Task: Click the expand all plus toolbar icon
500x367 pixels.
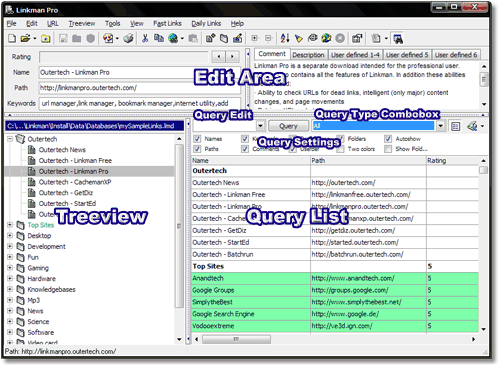Action: coord(255,39)
